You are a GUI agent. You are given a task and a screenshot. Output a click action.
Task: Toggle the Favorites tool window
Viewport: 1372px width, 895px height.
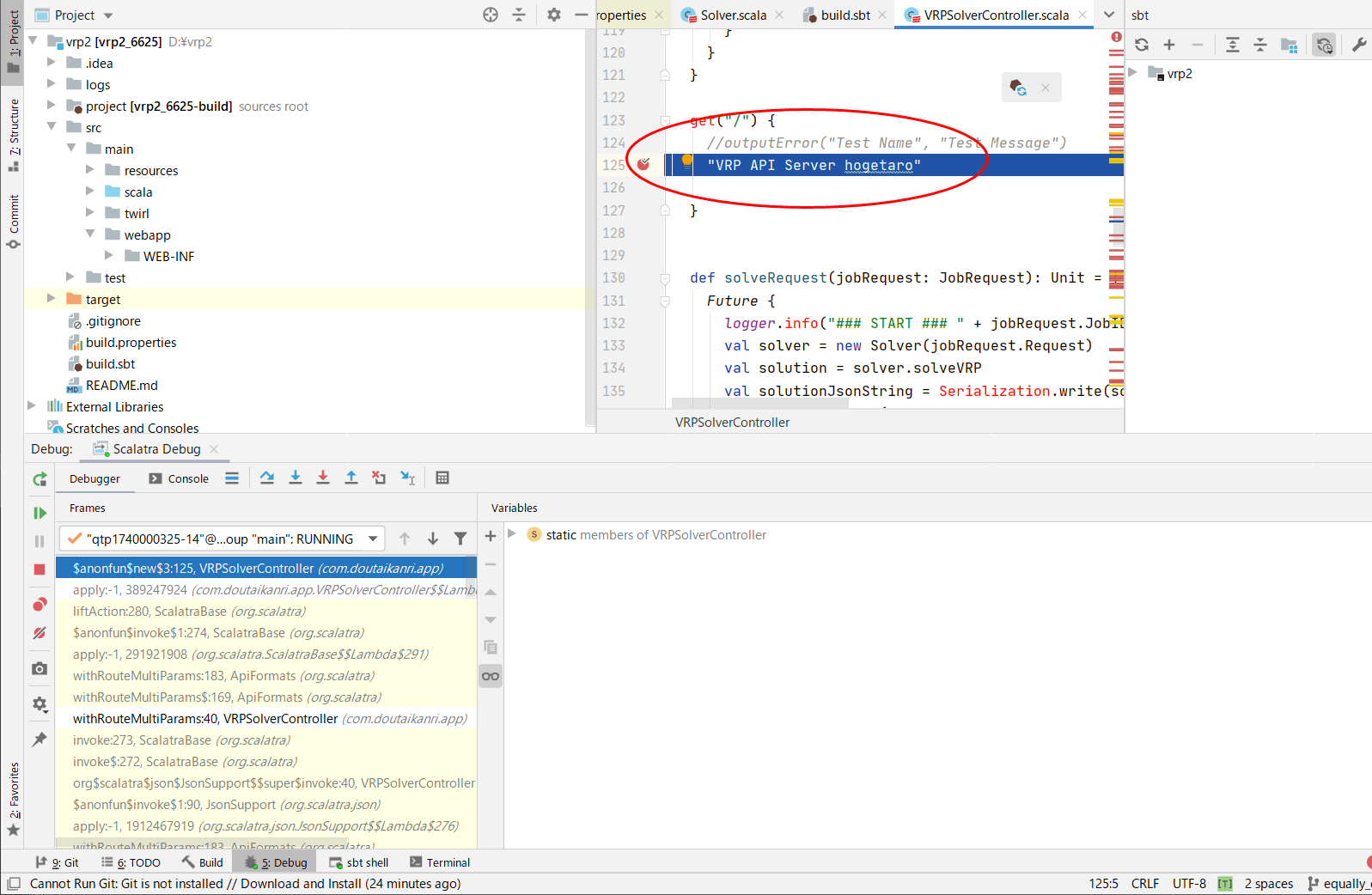click(x=13, y=799)
